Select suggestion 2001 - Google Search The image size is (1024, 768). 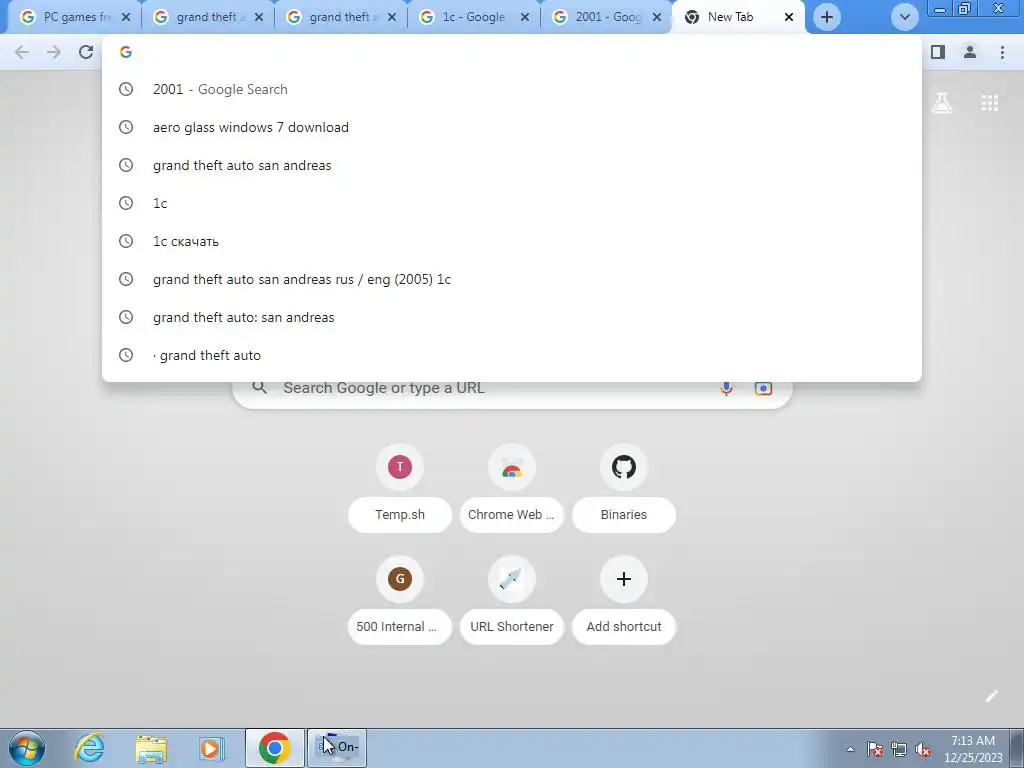[x=511, y=89]
